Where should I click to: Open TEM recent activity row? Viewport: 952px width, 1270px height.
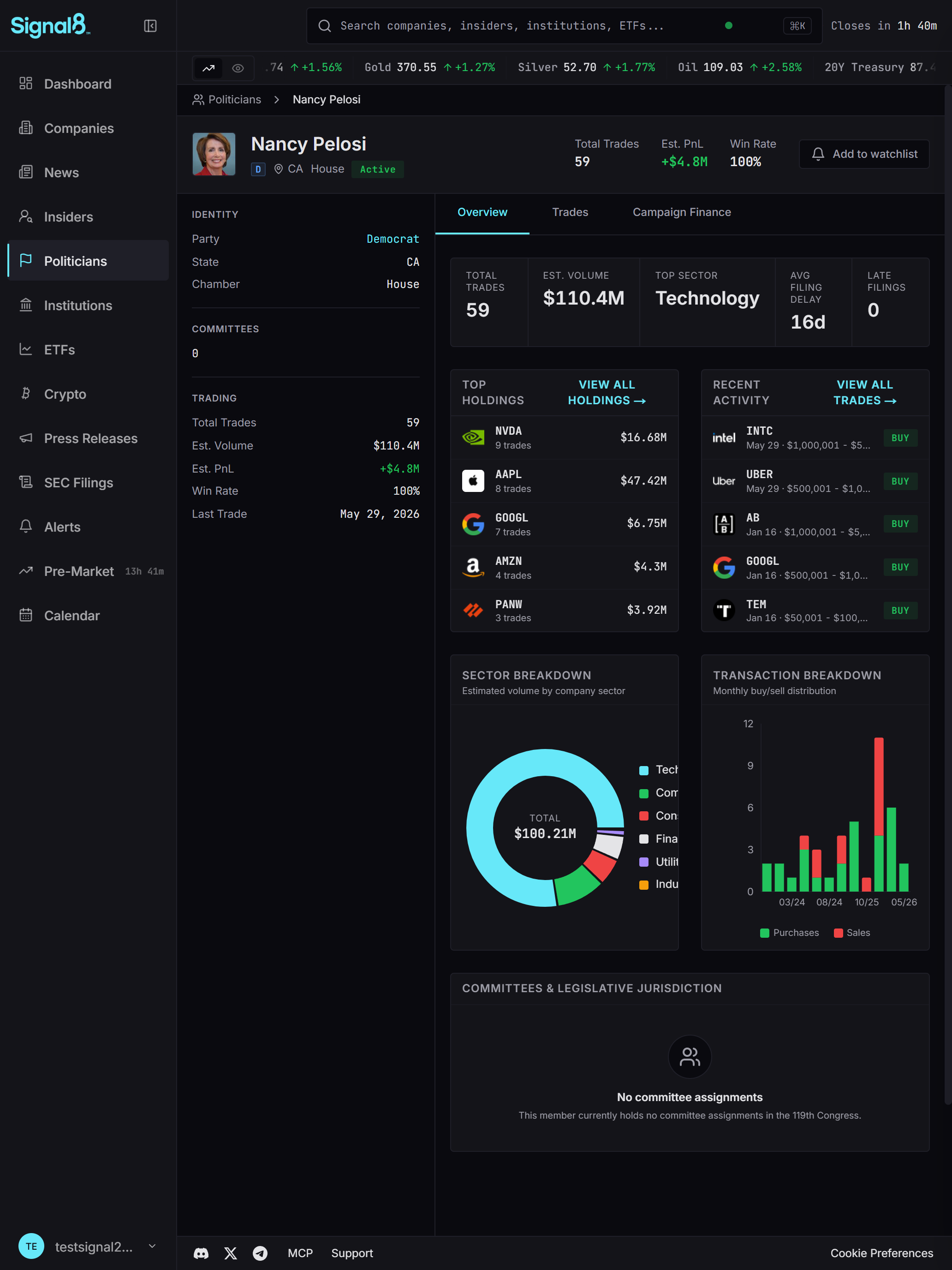tap(815, 611)
